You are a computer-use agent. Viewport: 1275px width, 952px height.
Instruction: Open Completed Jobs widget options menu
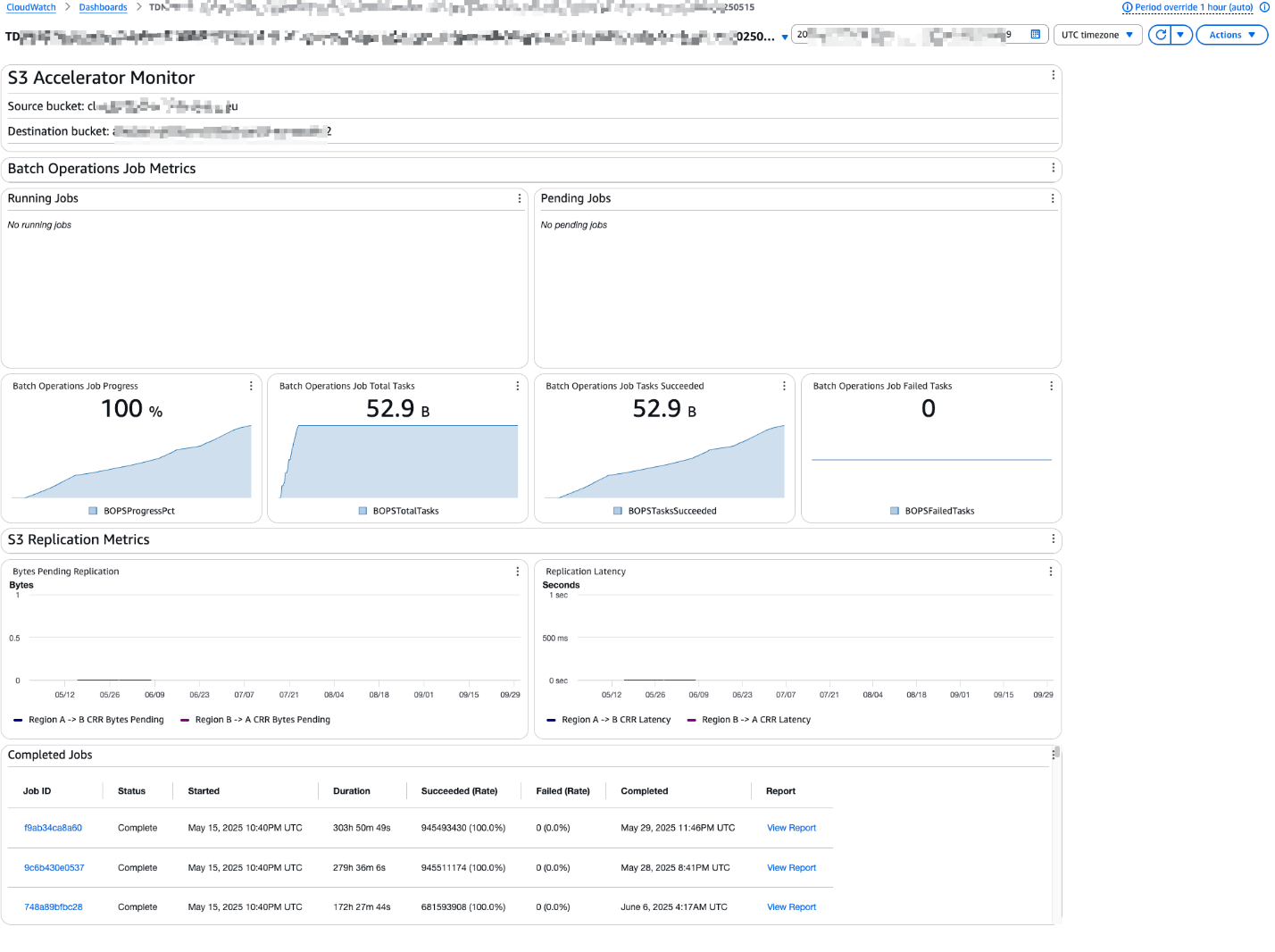coord(1053,755)
